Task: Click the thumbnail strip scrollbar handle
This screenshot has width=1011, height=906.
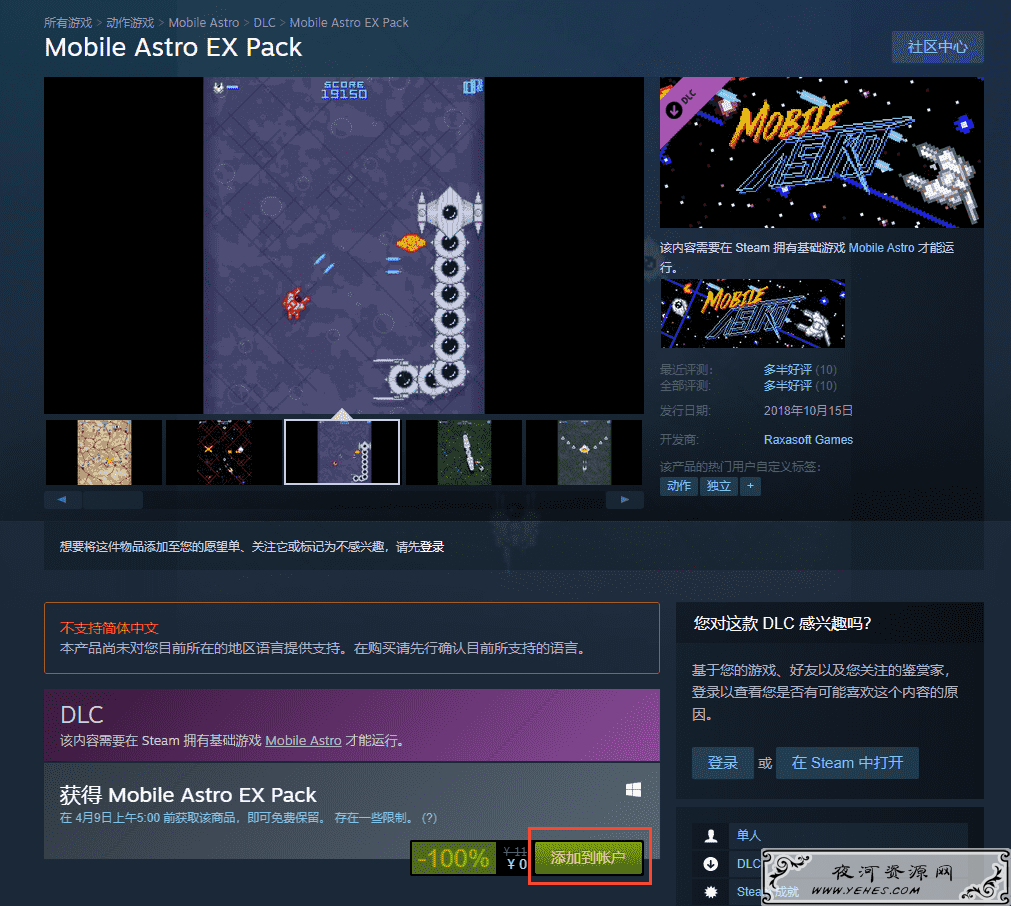Action: pos(113,500)
